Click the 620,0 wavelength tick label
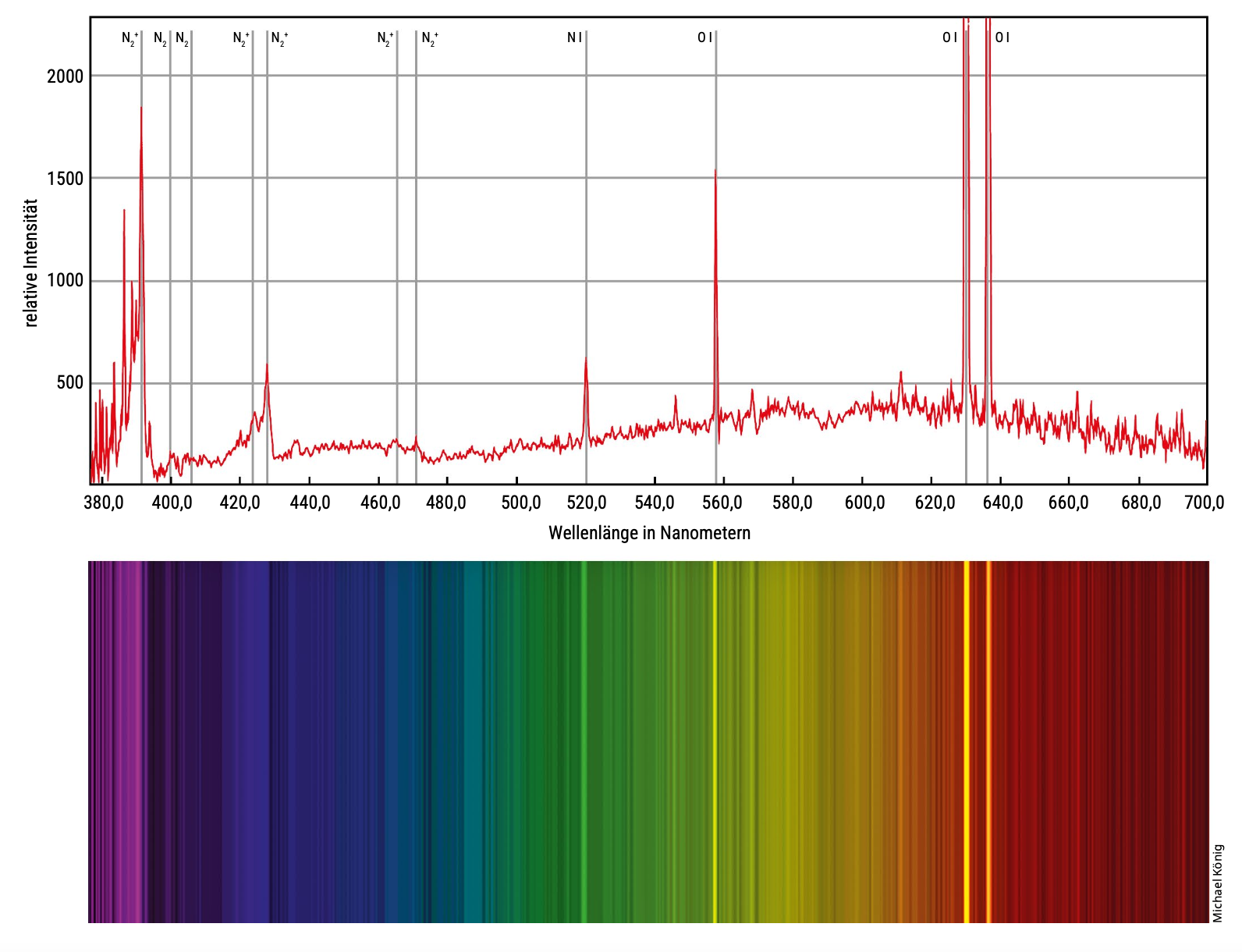This screenshot has width=1242, height=952. coord(935,503)
